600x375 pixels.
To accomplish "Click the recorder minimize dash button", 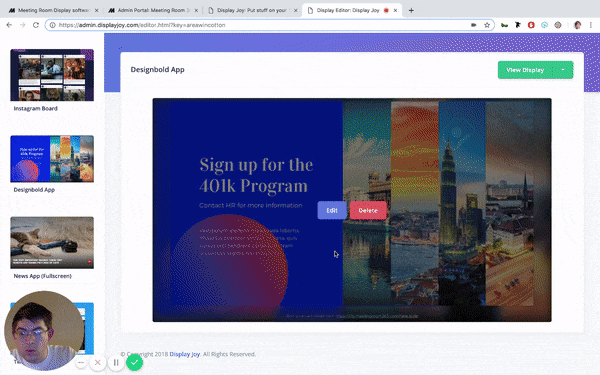I will click(x=81, y=362).
